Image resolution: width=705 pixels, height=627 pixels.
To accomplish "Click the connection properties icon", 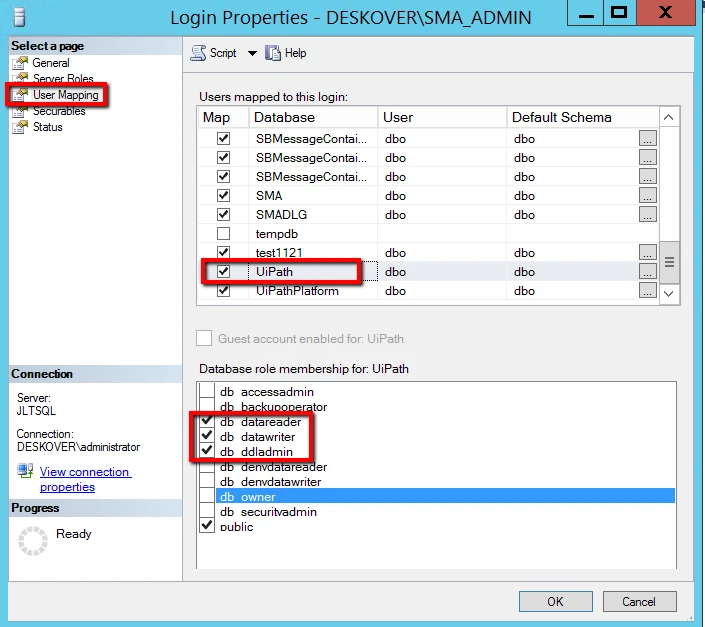I will click(x=25, y=471).
